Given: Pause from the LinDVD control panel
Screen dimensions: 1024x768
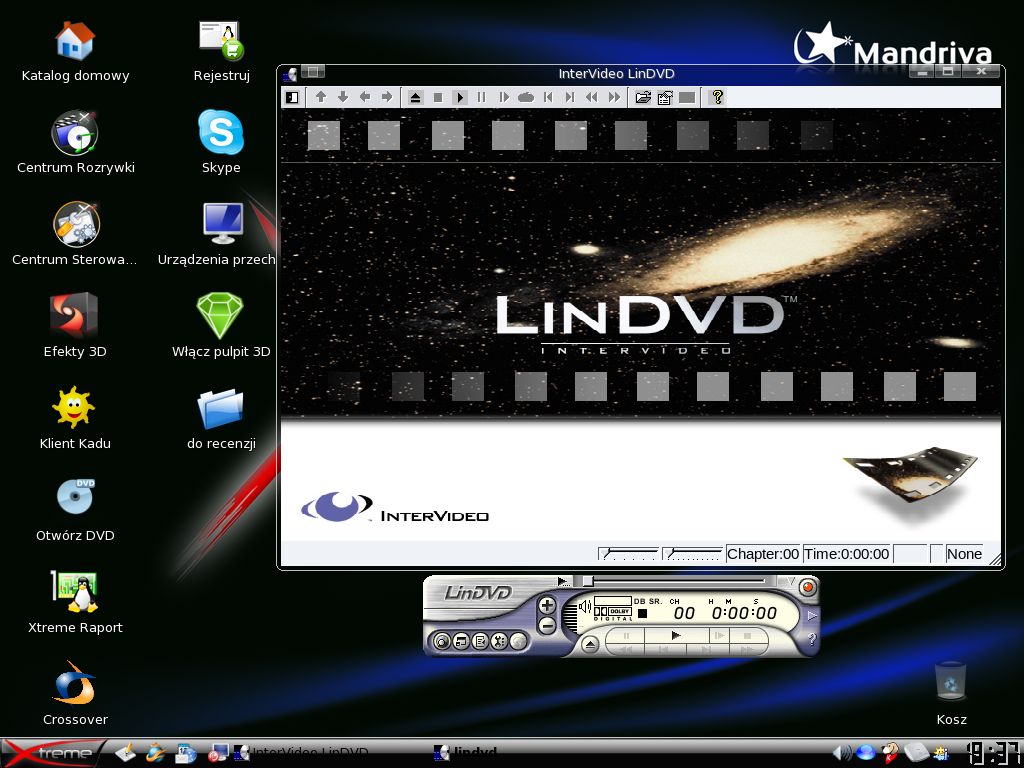Looking at the screenshot, I should (x=626, y=635).
